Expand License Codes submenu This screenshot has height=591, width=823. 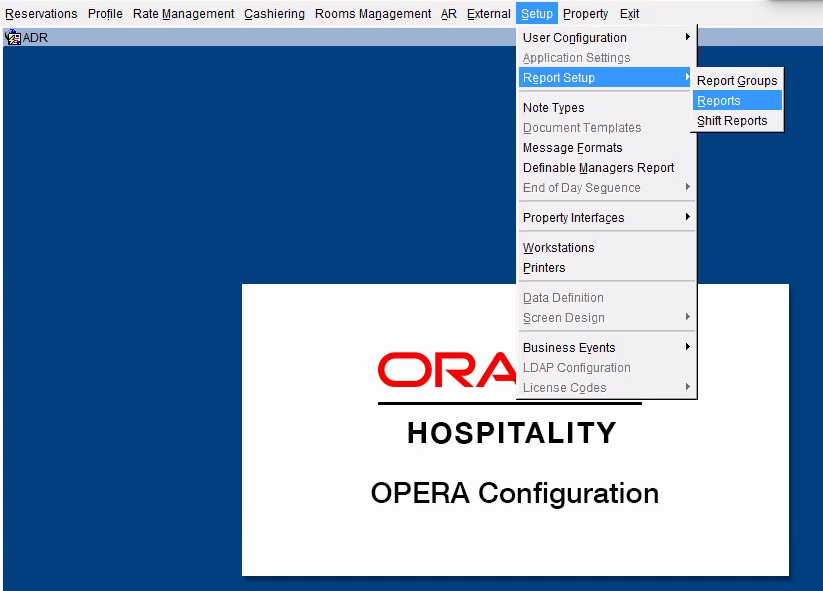(x=606, y=387)
